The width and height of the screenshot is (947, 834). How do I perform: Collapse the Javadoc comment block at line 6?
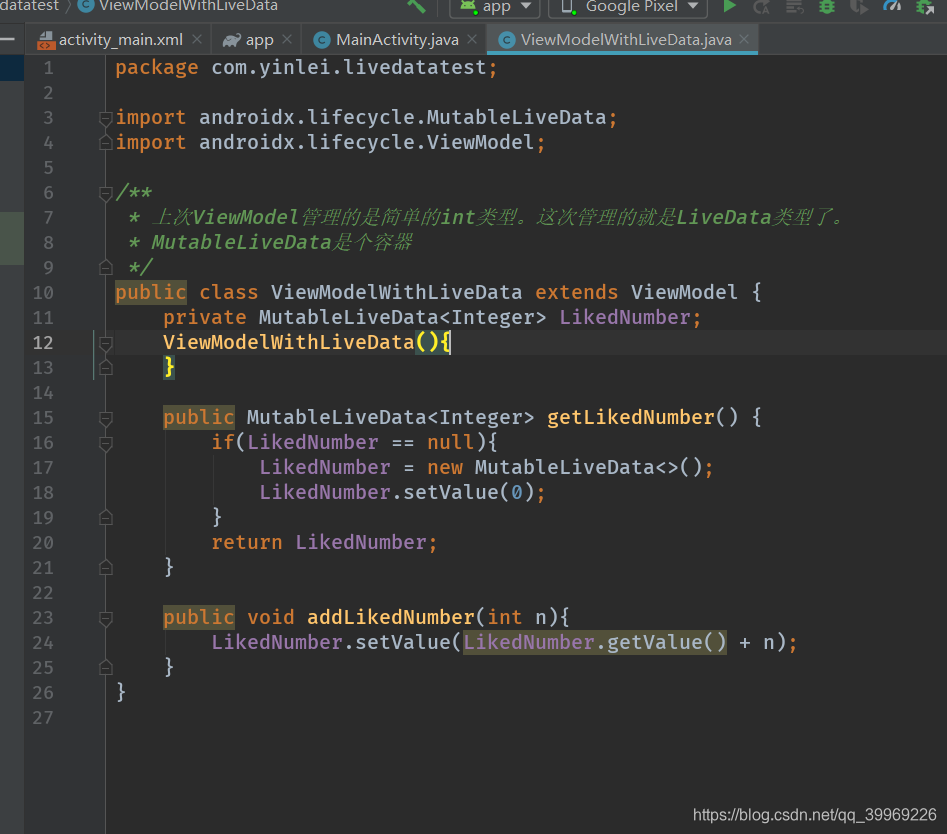click(105, 192)
